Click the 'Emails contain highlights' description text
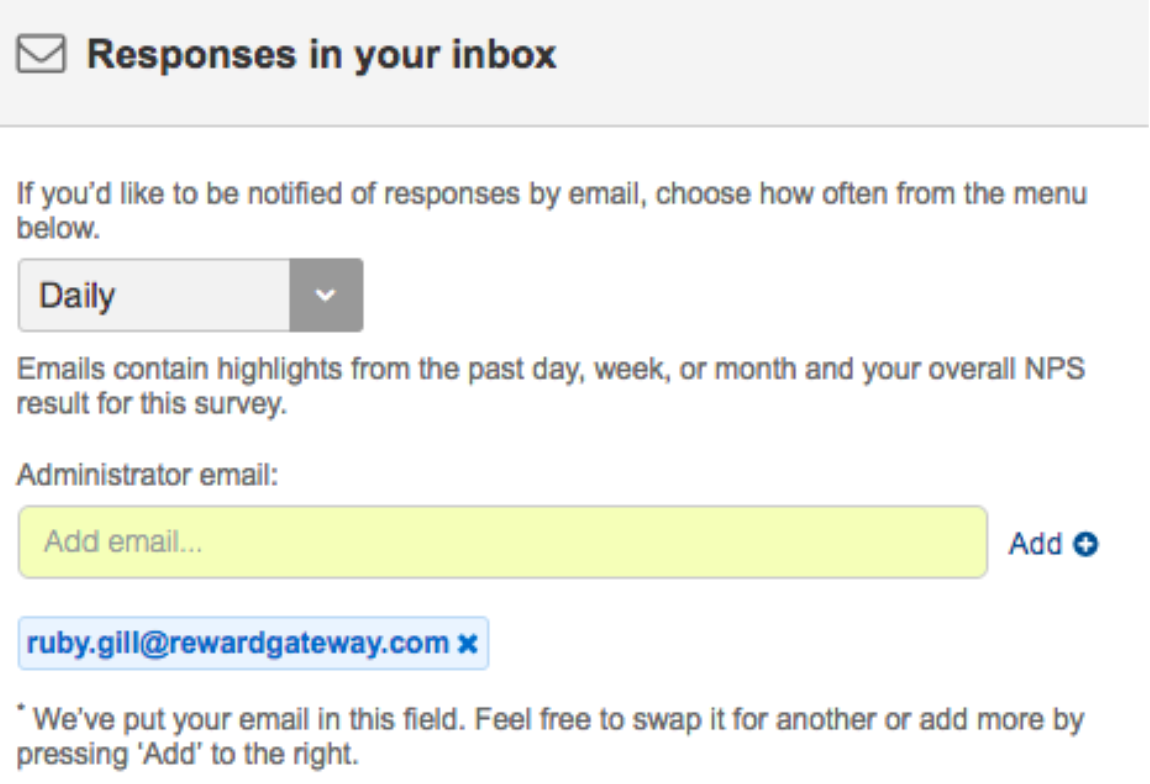 551,386
